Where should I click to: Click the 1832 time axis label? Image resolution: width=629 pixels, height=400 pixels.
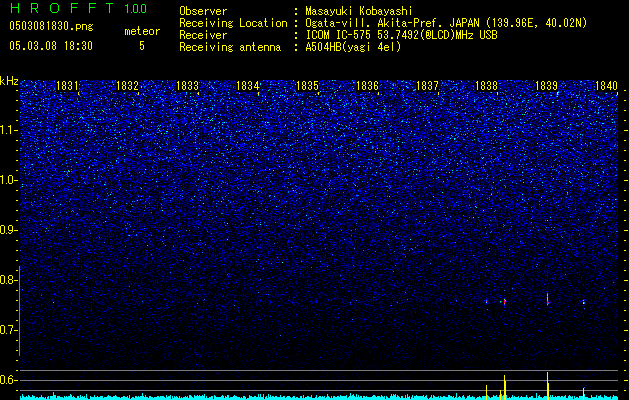point(127,85)
